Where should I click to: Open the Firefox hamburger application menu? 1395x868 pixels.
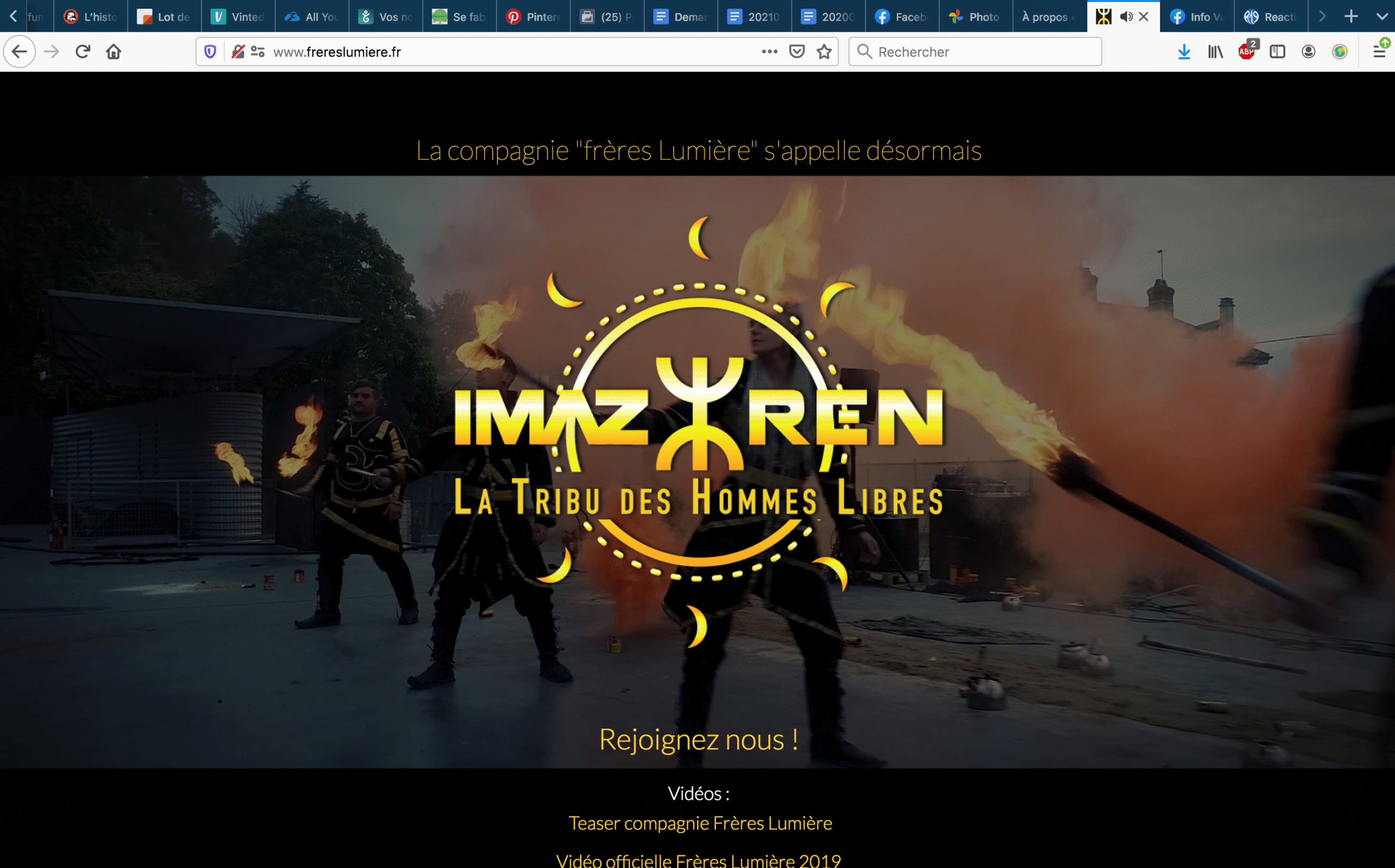click(x=1379, y=52)
